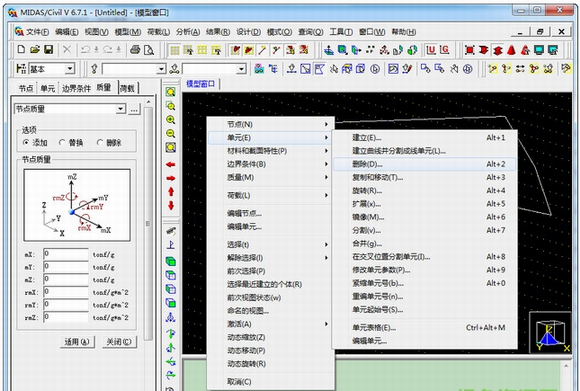Click the New file icon

click(21, 50)
